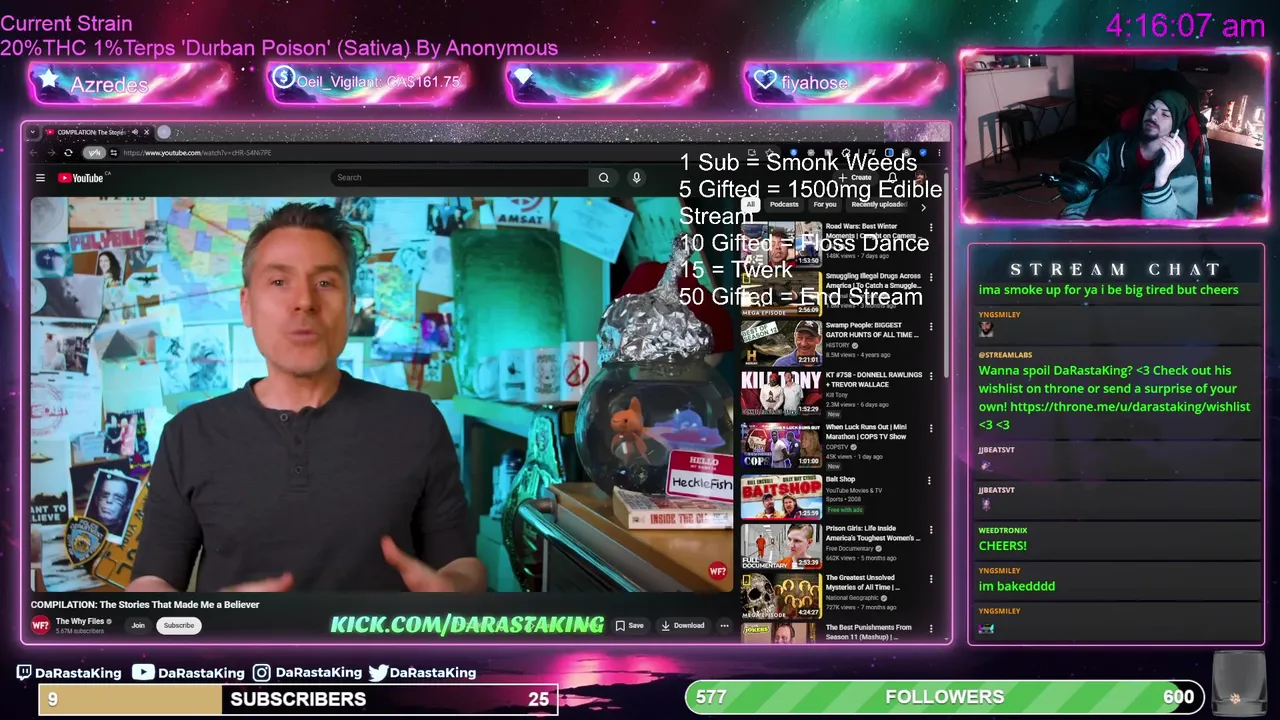The height and width of the screenshot is (720, 1280).
Task: Go back with the browser back arrow
Action: pyautogui.click(x=34, y=153)
